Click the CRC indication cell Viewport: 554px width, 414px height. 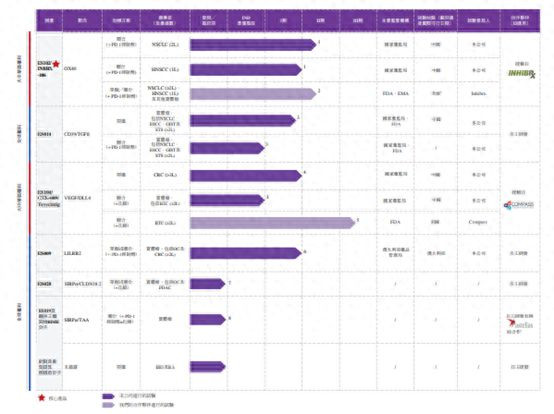165,175
